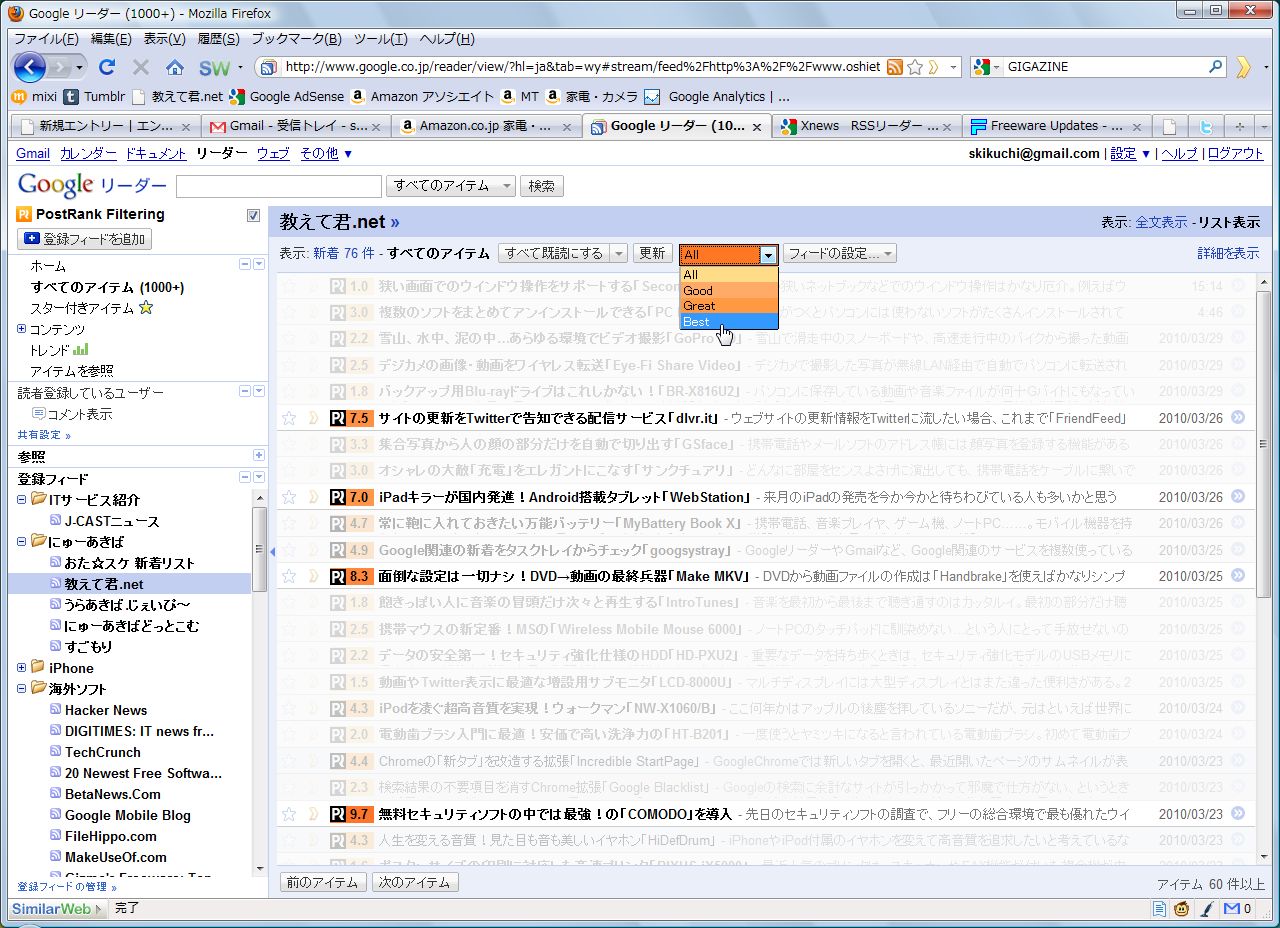Click the ログアウト link
Image resolution: width=1280 pixels, height=928 pixels.
[x=1235, y=154]
